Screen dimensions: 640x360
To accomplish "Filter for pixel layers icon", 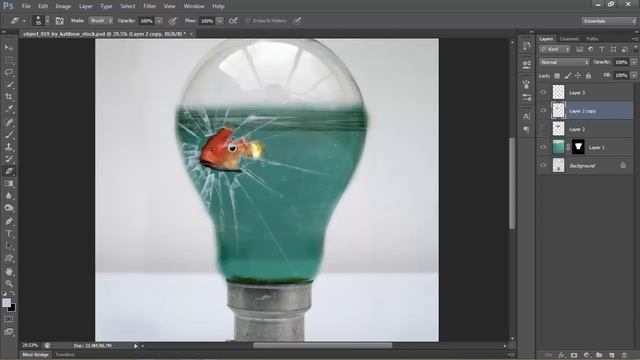I will click(x=579, y=49).
